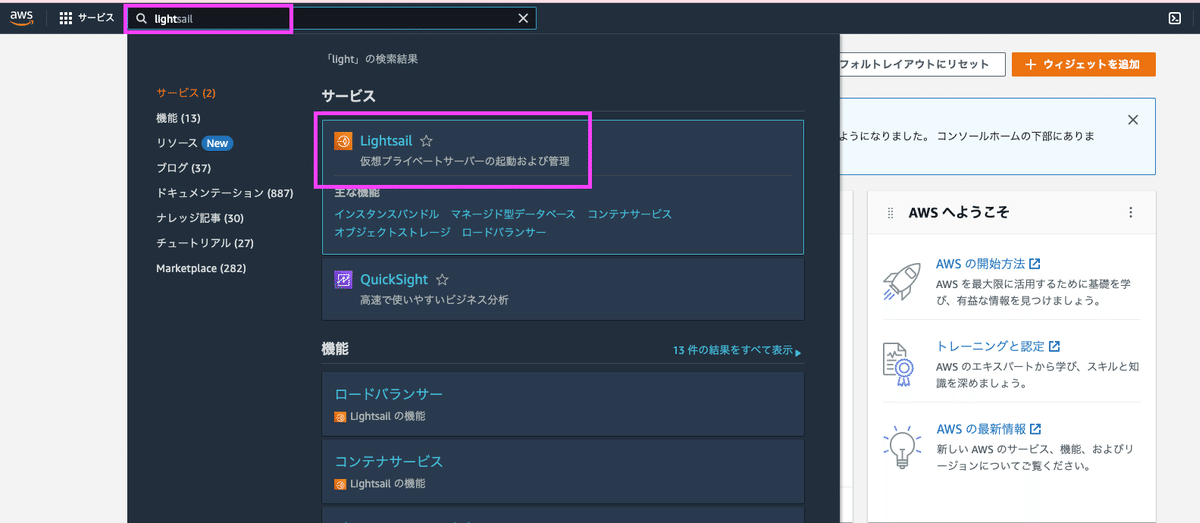Click the external link icon after AWS の開始方法

click(x=1035, y=264)
